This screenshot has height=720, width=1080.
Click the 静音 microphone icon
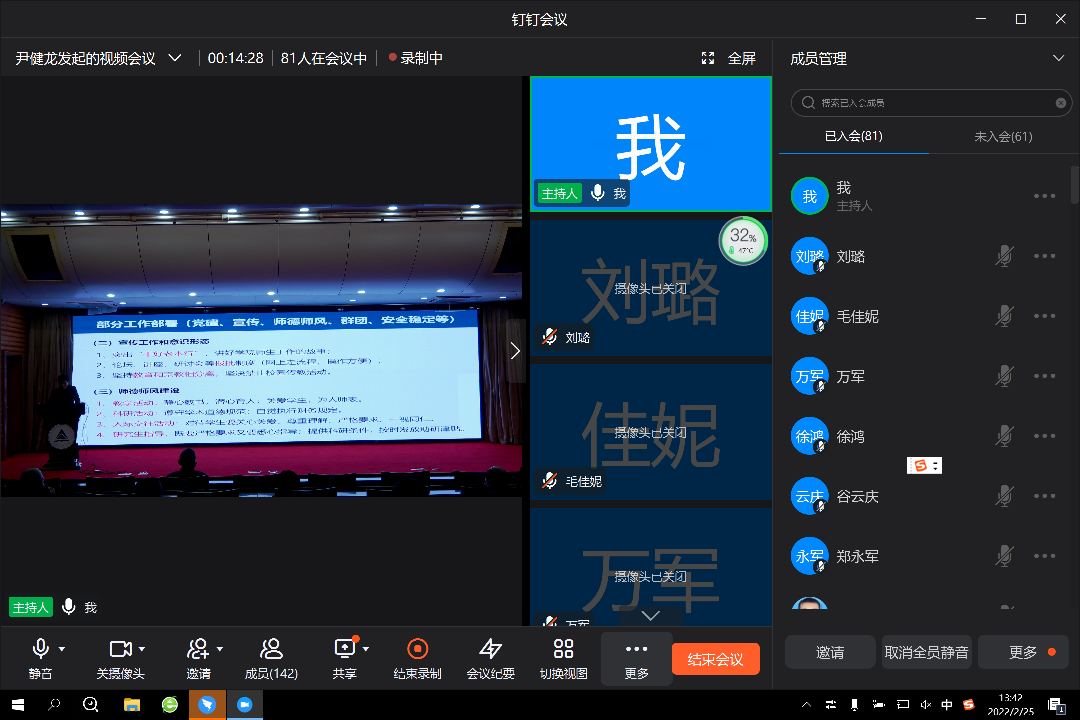[x=40, y=649]
